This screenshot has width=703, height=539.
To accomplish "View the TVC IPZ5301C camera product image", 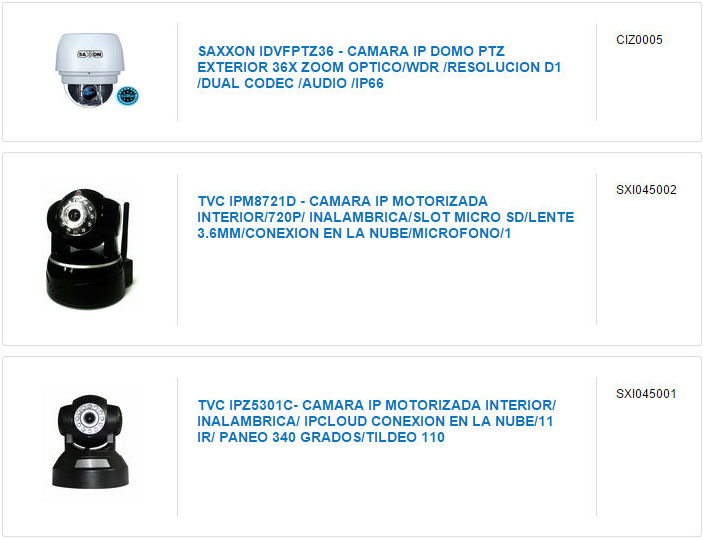I will (91, 442).
